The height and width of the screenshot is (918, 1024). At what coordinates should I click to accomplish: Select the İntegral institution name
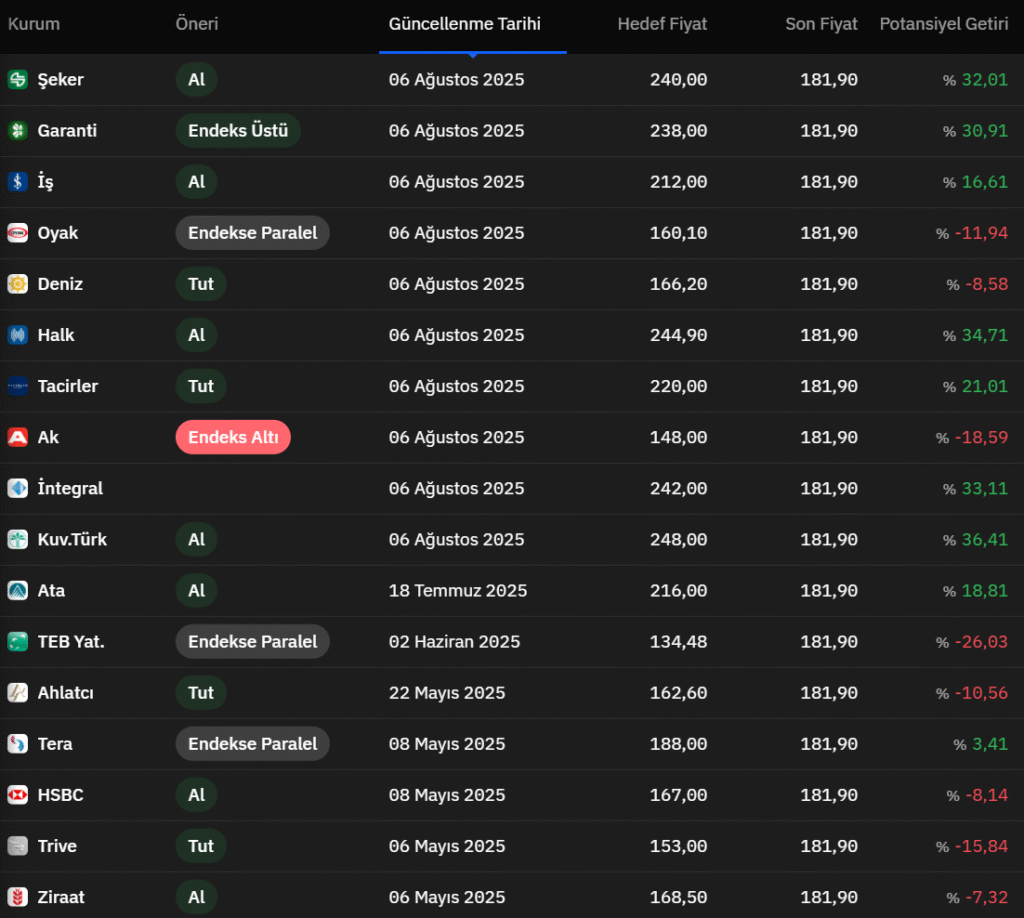[71, 488]
